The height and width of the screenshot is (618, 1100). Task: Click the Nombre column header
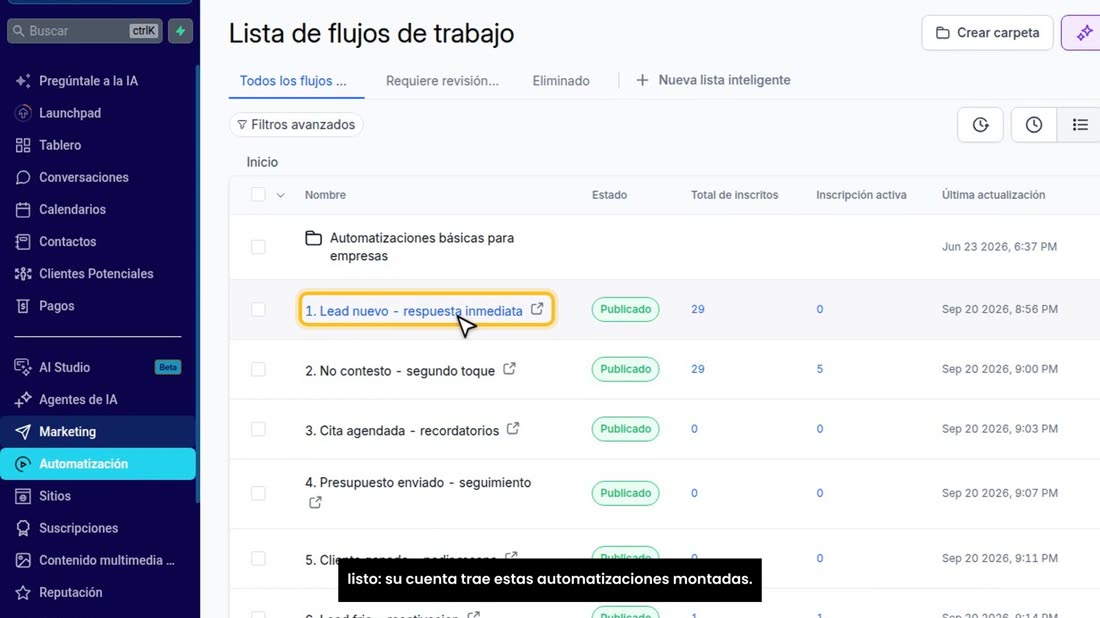point(326,195)
